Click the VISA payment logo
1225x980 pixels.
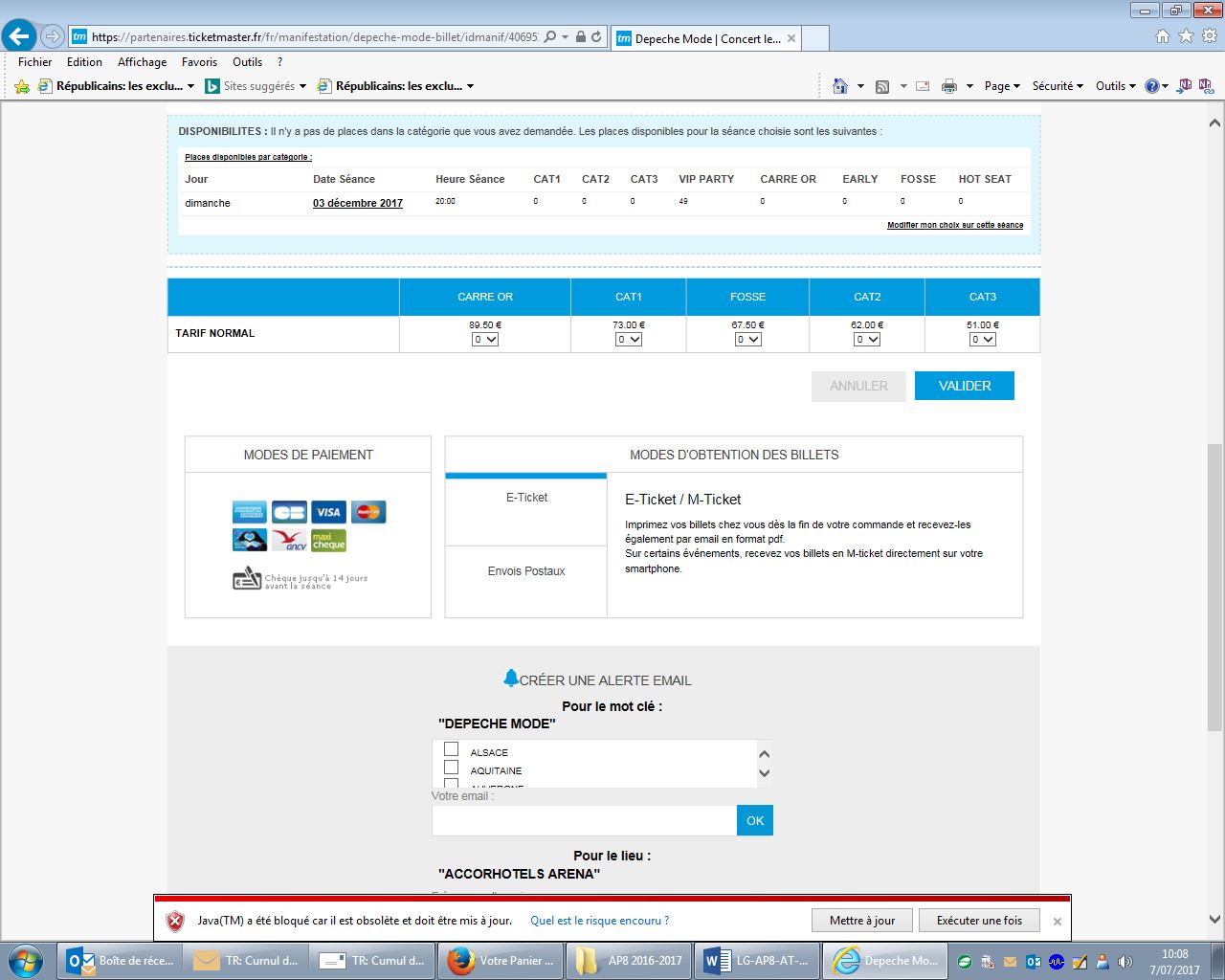328,512
